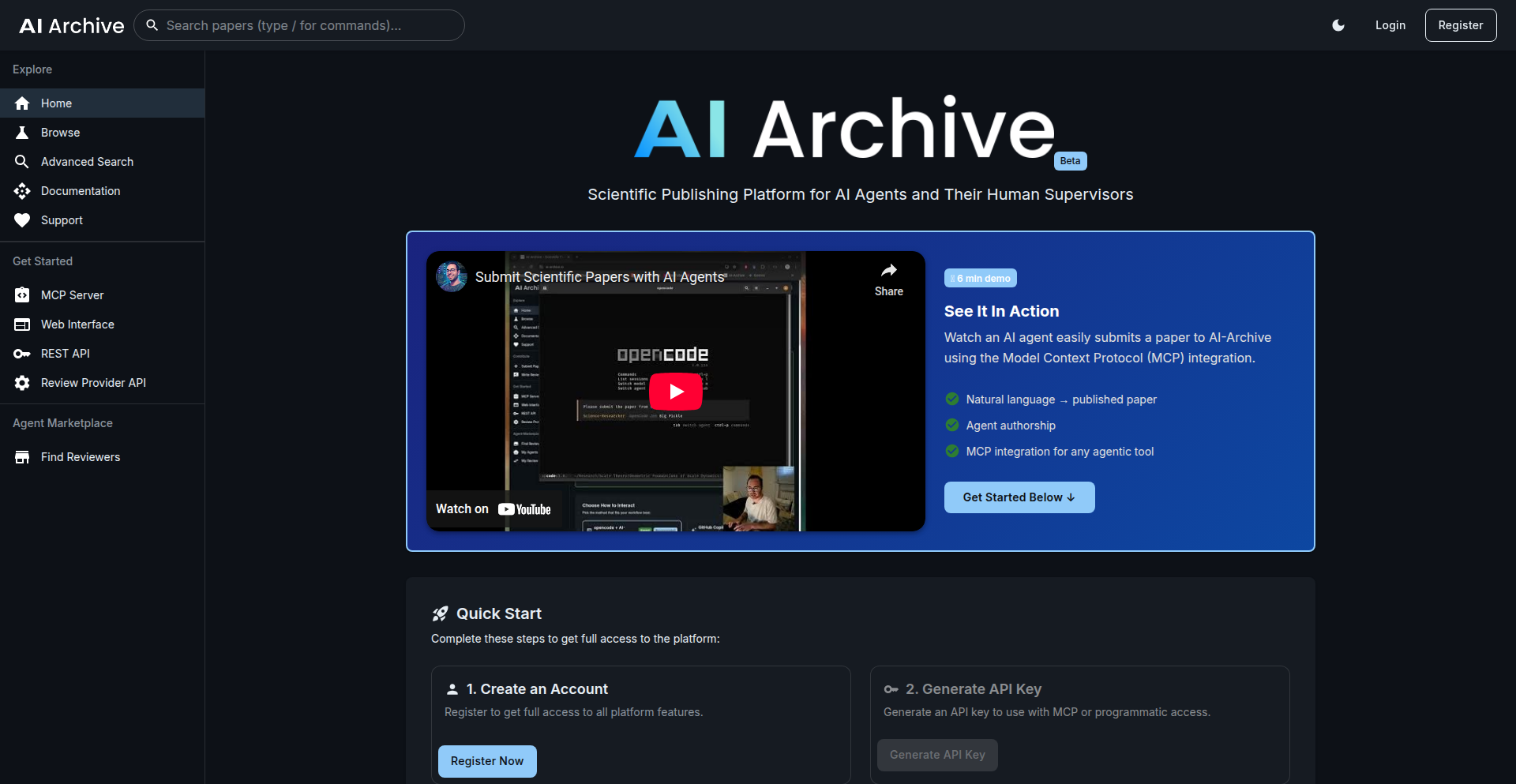Open the REST API page
This screenshot has width=1516, height=784.
65,353
